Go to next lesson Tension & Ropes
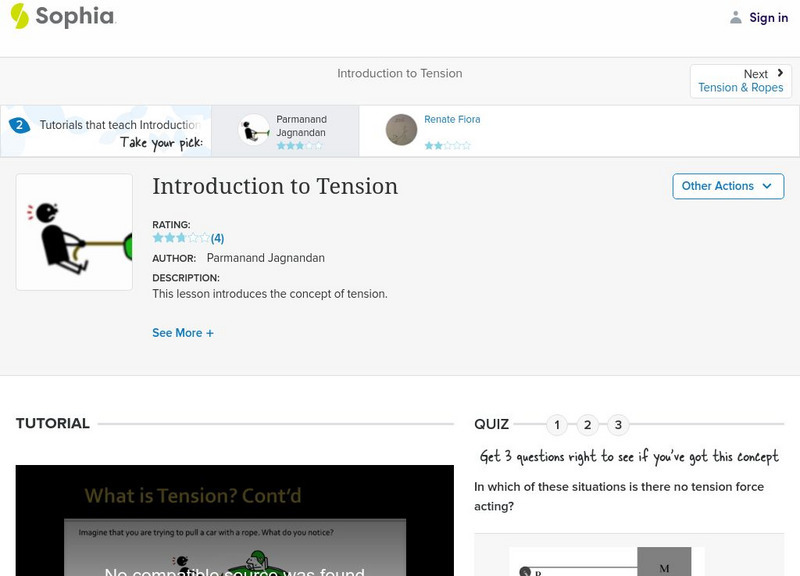Screen dimensions: 800x576 pos(740,87)
